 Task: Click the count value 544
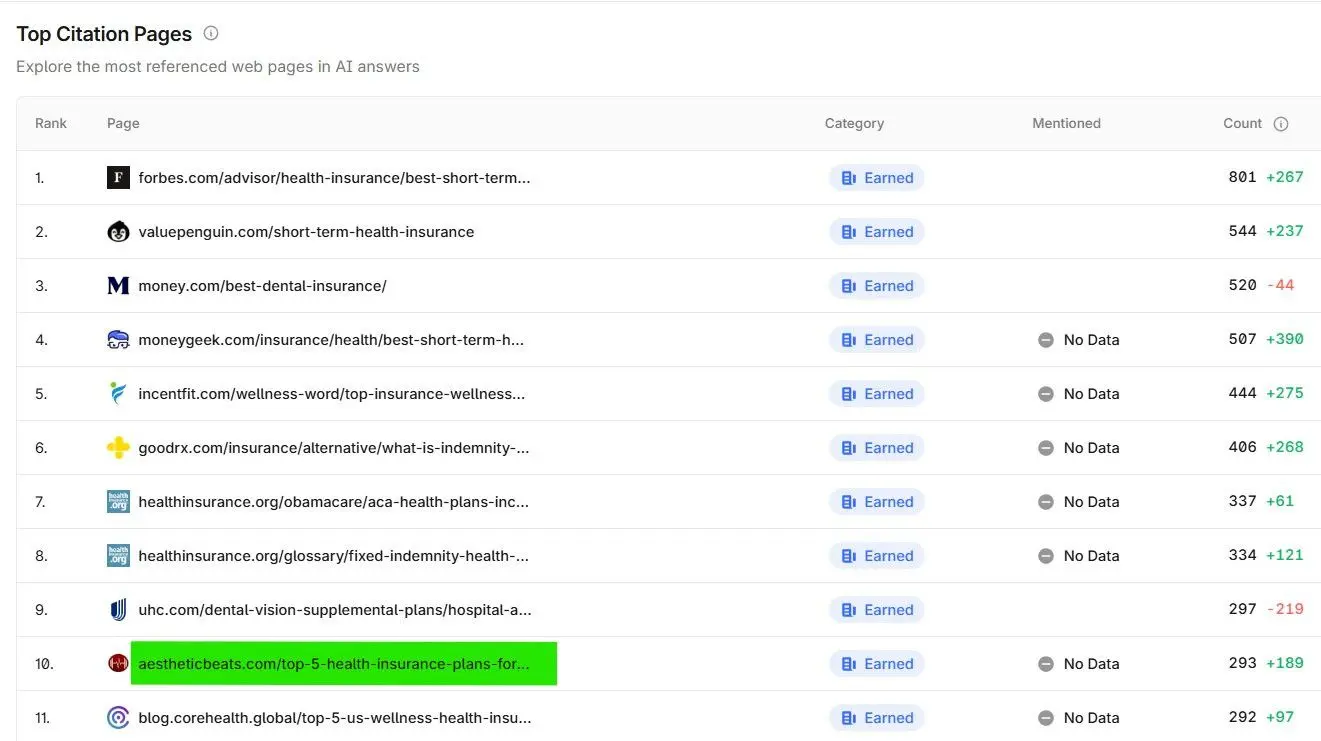[1242, 232]
